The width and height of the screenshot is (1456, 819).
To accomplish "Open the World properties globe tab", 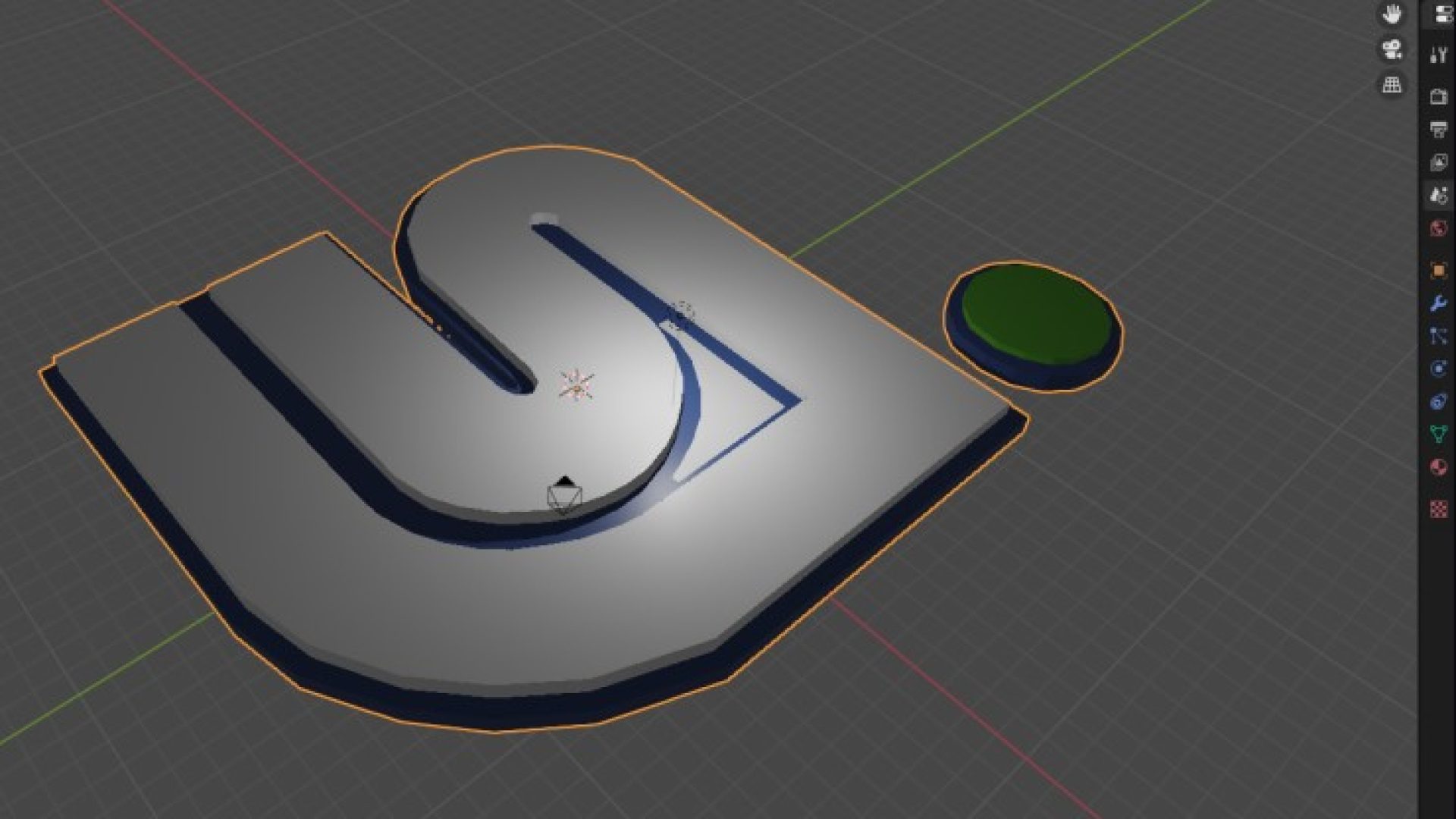I will tap(1439, 228).
